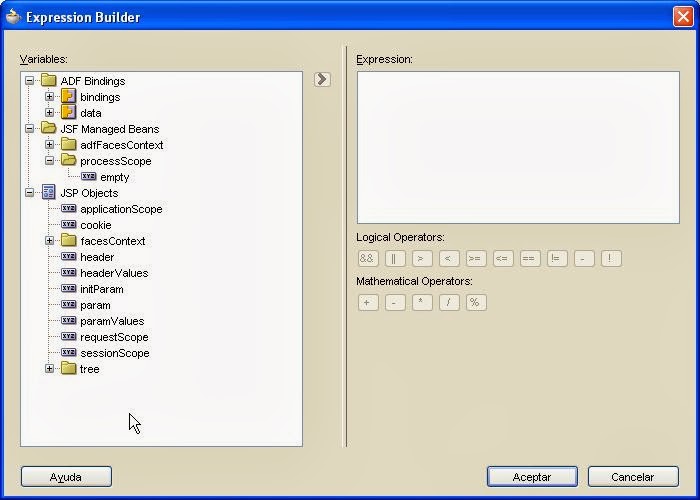Viewport: 700px width, 500px height.
Task: Click the xyz icon beside sessionScope
Action: (x=68, y=353)
